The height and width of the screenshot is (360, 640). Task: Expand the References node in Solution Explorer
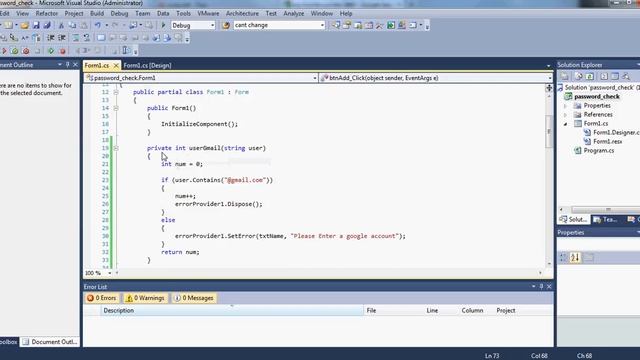click(566, 115)
